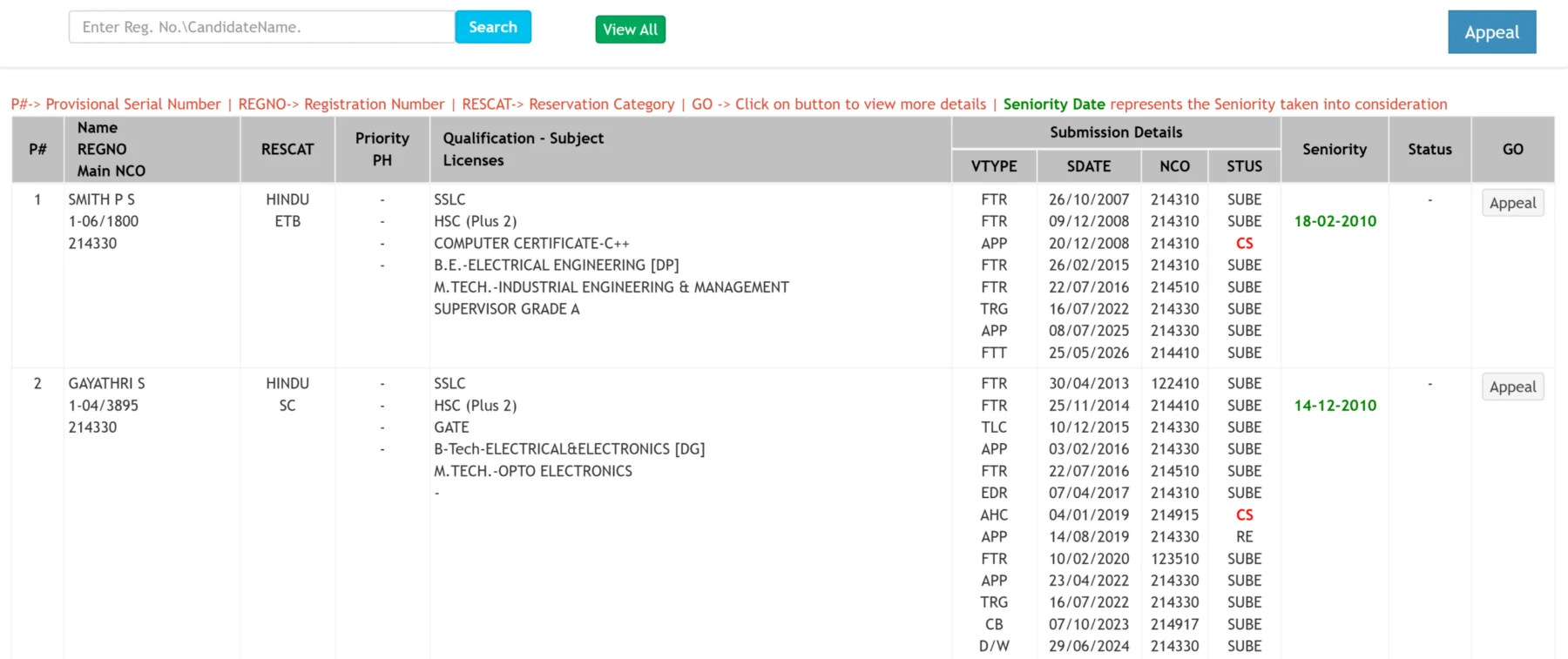Click seniority date 14-12-2010

click(1335, 406)
